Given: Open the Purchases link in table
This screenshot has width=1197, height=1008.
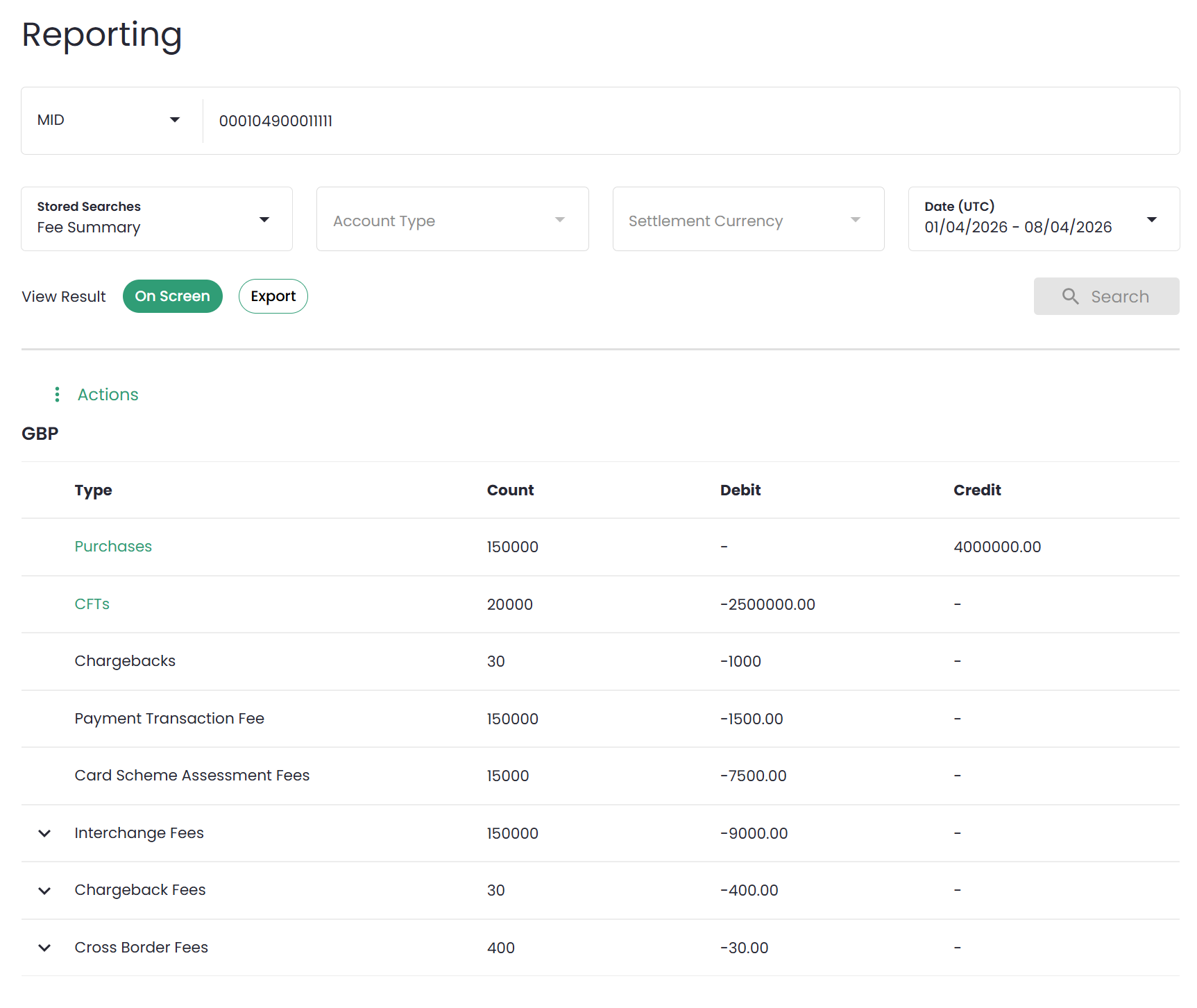Looking at the screenshot, I should pyautogui.click(x=113, y=547).
